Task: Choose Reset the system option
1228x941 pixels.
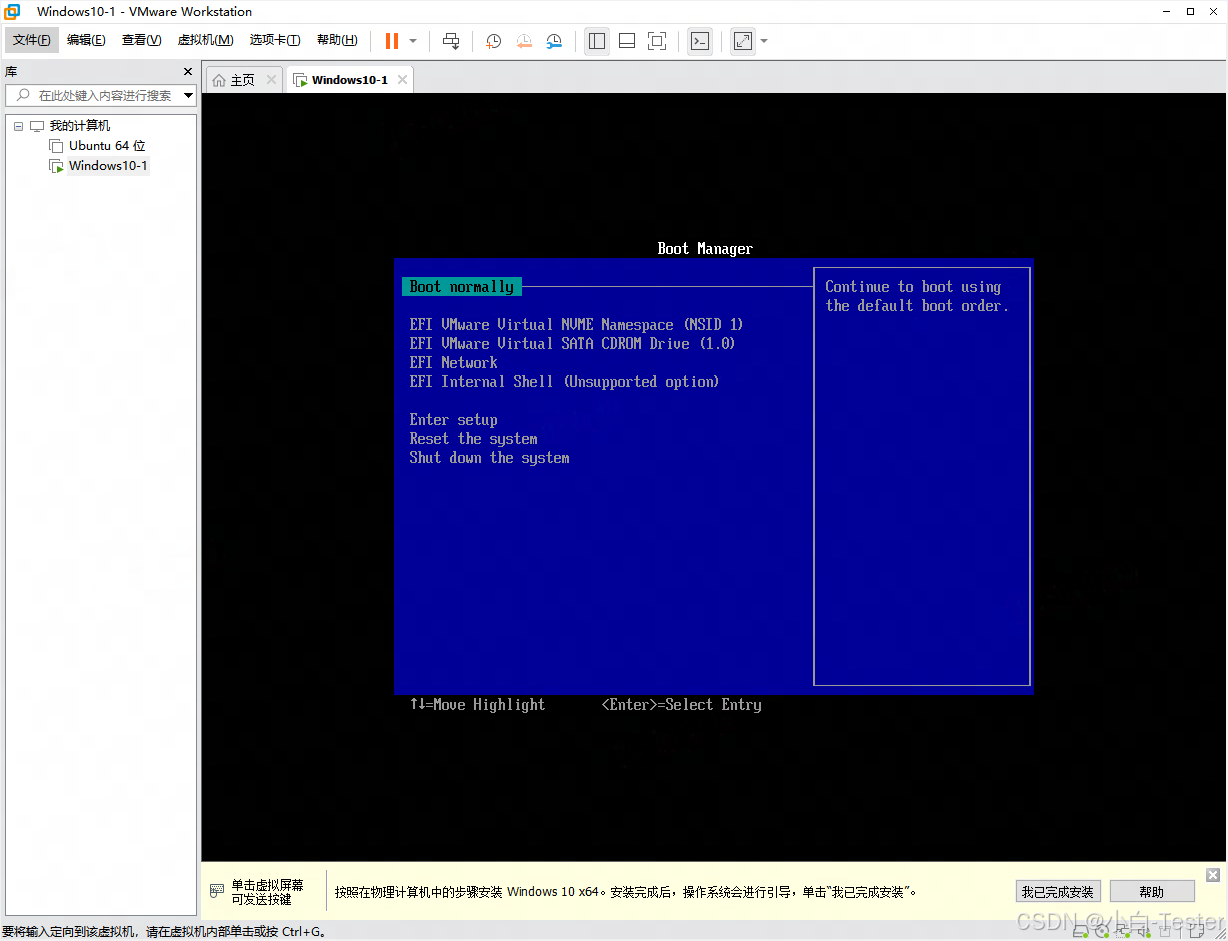Action: click(474, 439)
